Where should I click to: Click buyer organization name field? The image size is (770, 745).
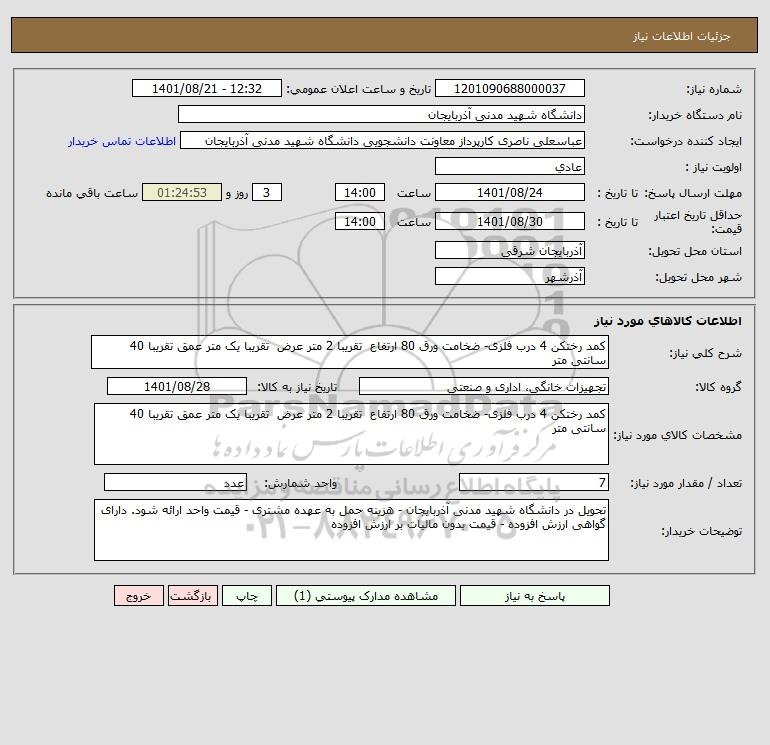tap(381, 114)
